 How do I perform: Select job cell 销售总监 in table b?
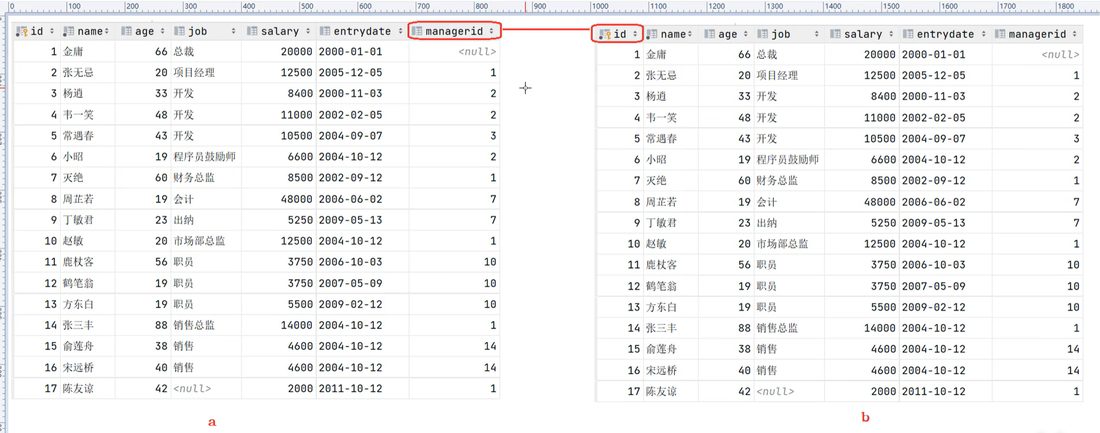(789, 328)
